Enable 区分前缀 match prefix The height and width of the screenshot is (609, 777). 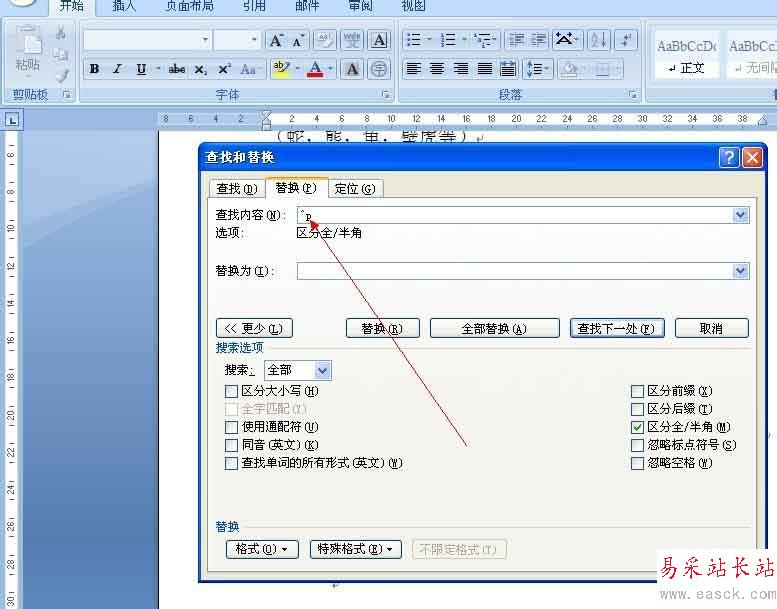pyautogui.click(x=637, y=391)
